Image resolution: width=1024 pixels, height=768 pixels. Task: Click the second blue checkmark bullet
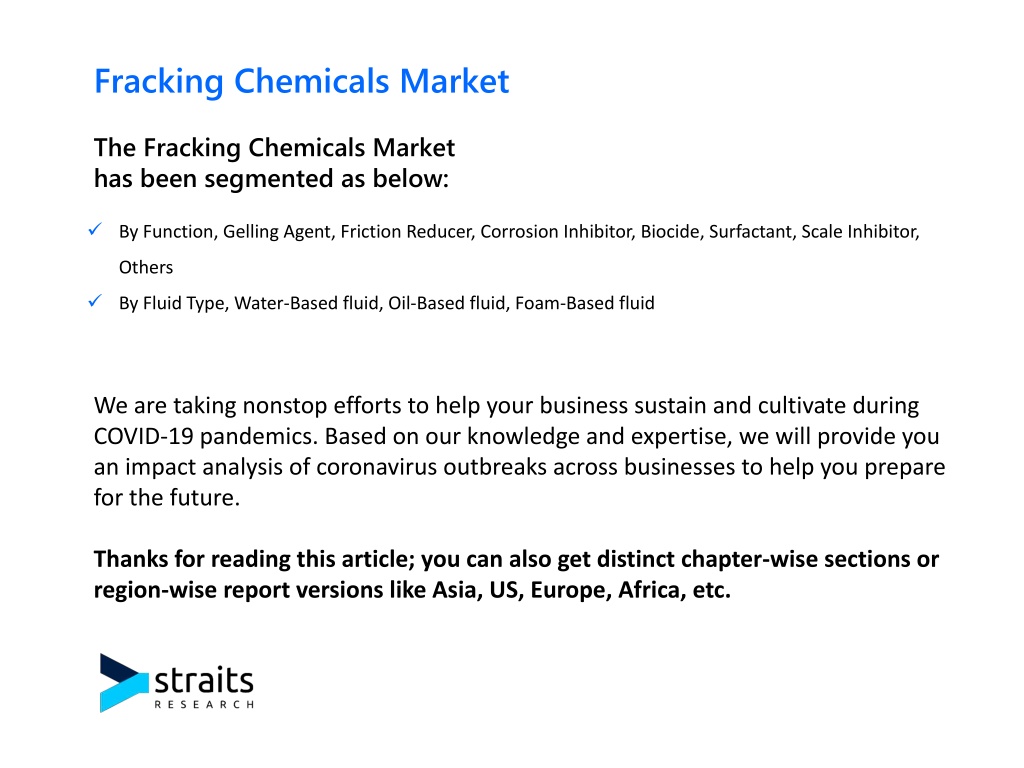tap(95, 301)
